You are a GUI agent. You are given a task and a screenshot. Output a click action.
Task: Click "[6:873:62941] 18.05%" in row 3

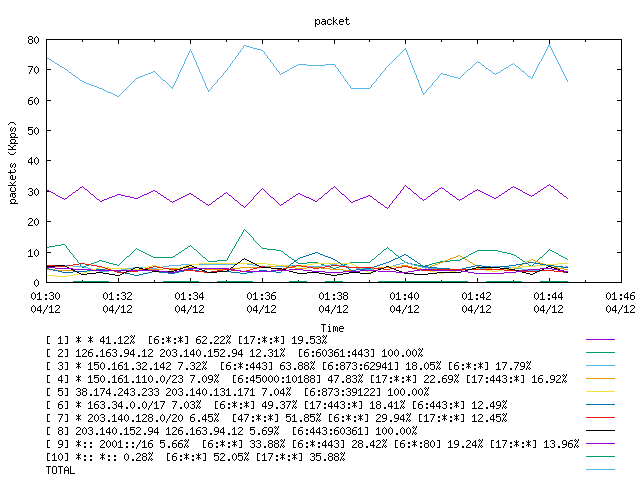coord(381,366)
